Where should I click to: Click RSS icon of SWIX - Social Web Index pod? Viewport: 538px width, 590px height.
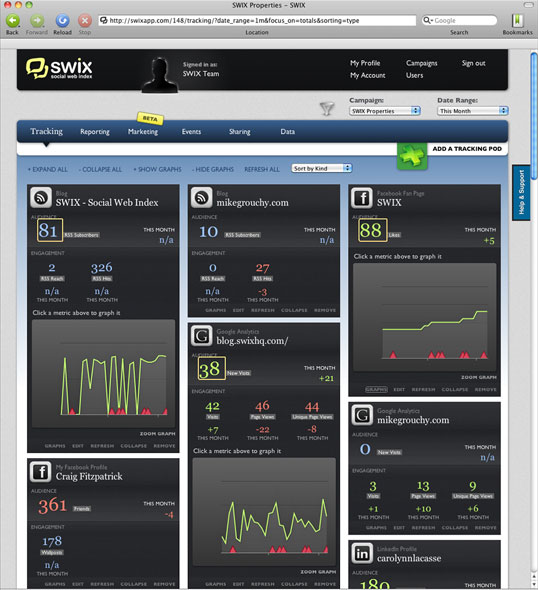[x=41, y=198]
